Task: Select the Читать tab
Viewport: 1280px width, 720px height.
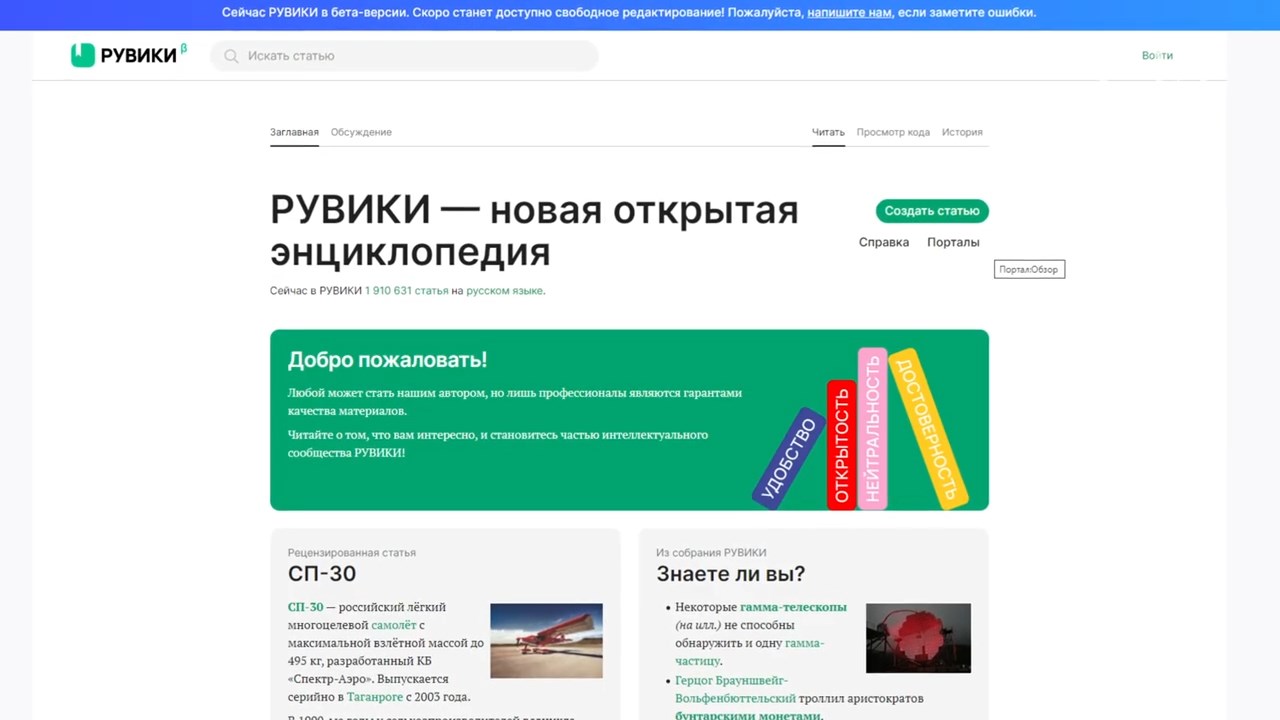Action: coord(828,132)
